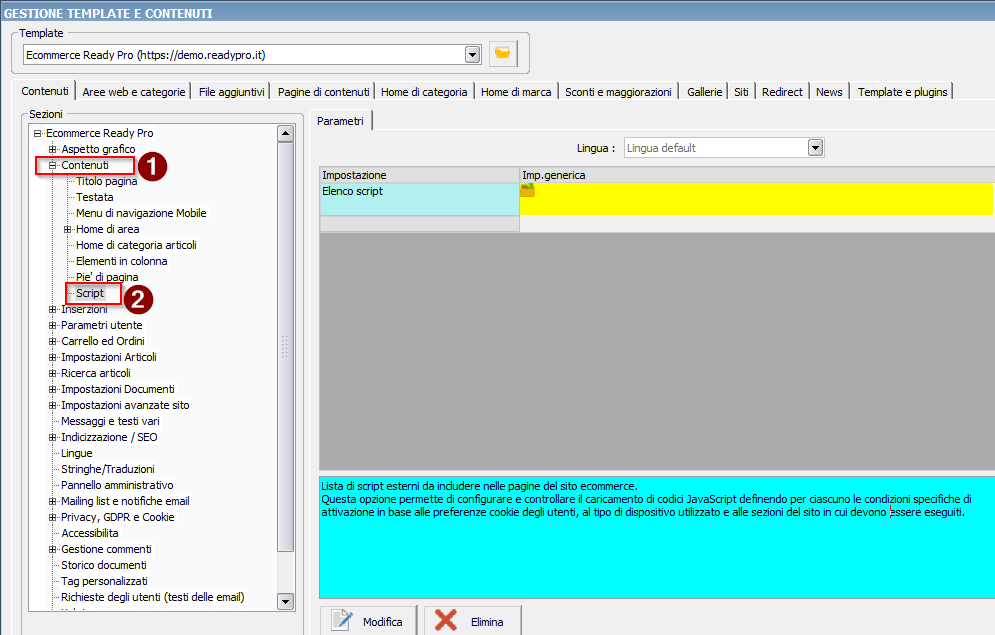Select the Script tree item
This screenshot has width=995, height=635.
(x=90, y=293)
